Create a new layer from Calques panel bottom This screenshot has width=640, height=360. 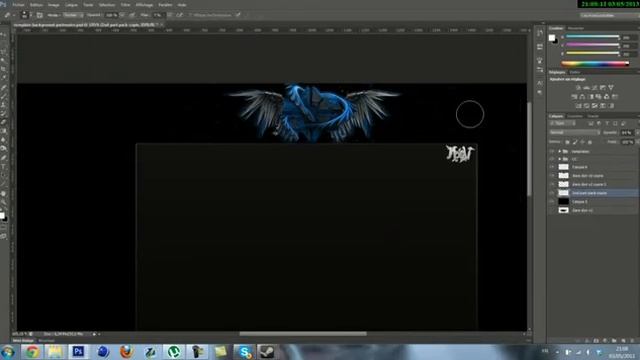point(623,340)
